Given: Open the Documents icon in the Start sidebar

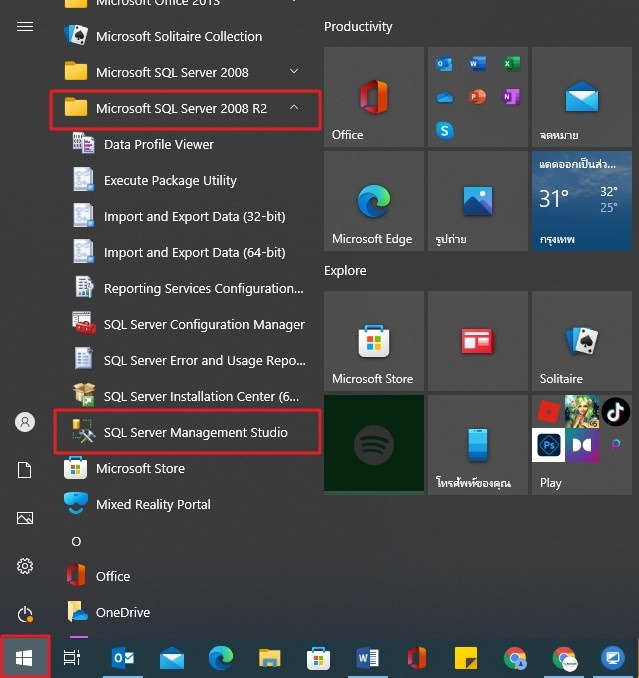Looking at the screenshot, I should [25, 470].
